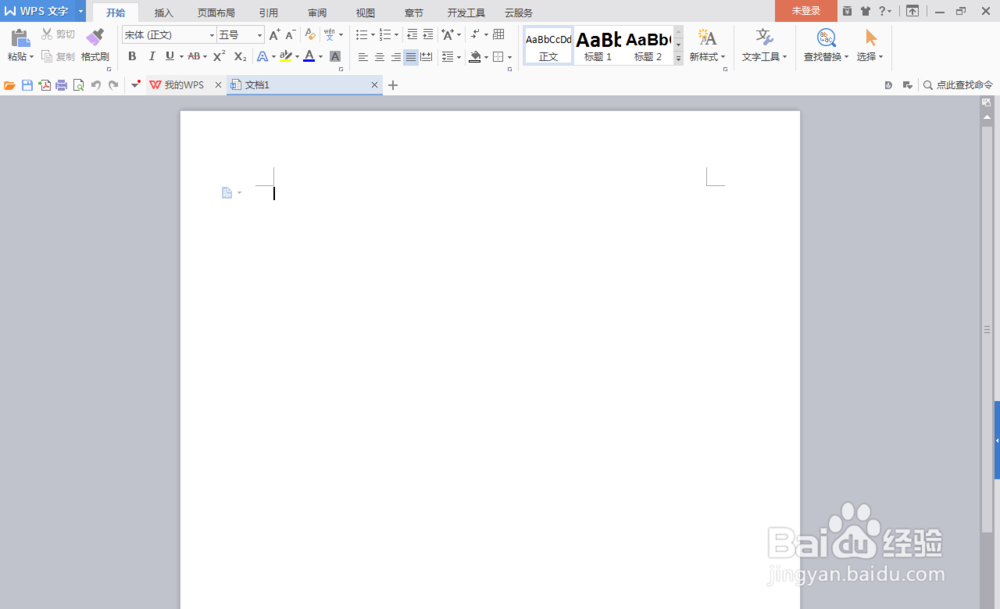Open Find and Replace (查找替换) icon
This screenshot has height=609, width=1000.
tap(826, 38)
